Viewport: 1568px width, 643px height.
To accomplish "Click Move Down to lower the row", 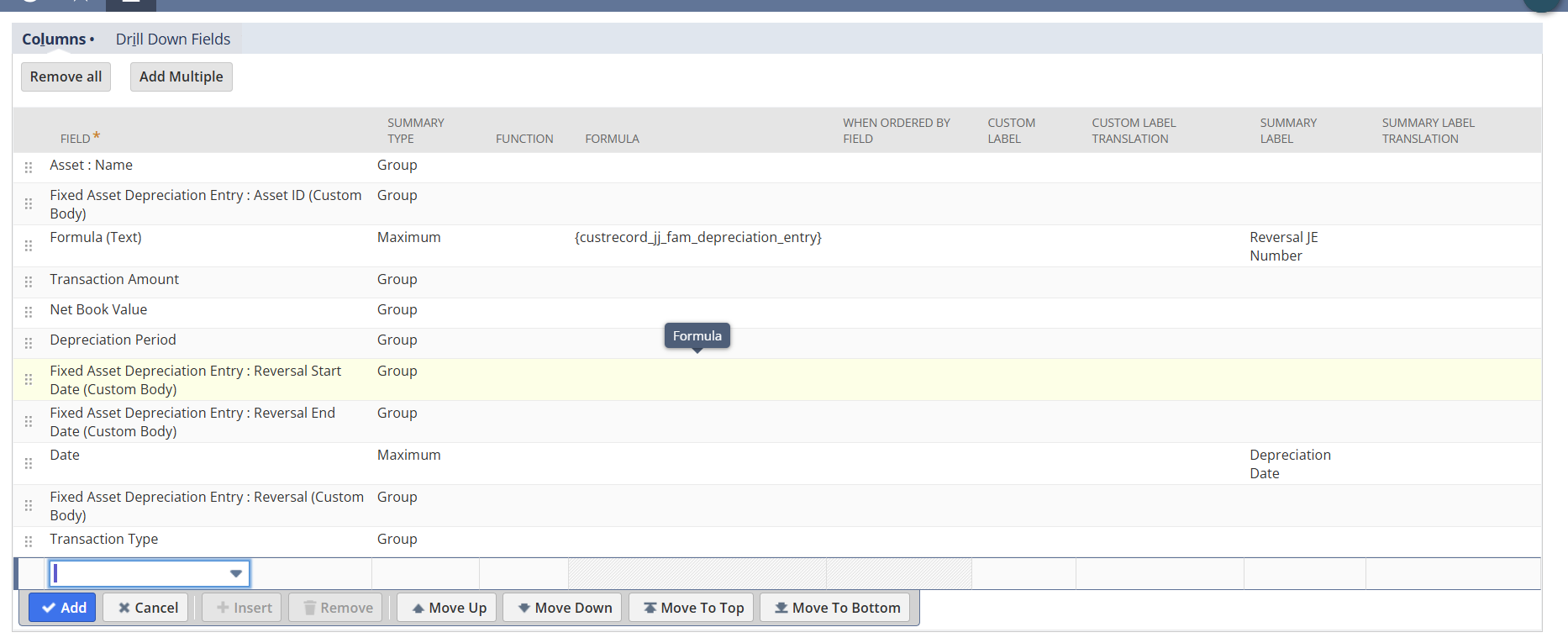I will tap(563, 608).
